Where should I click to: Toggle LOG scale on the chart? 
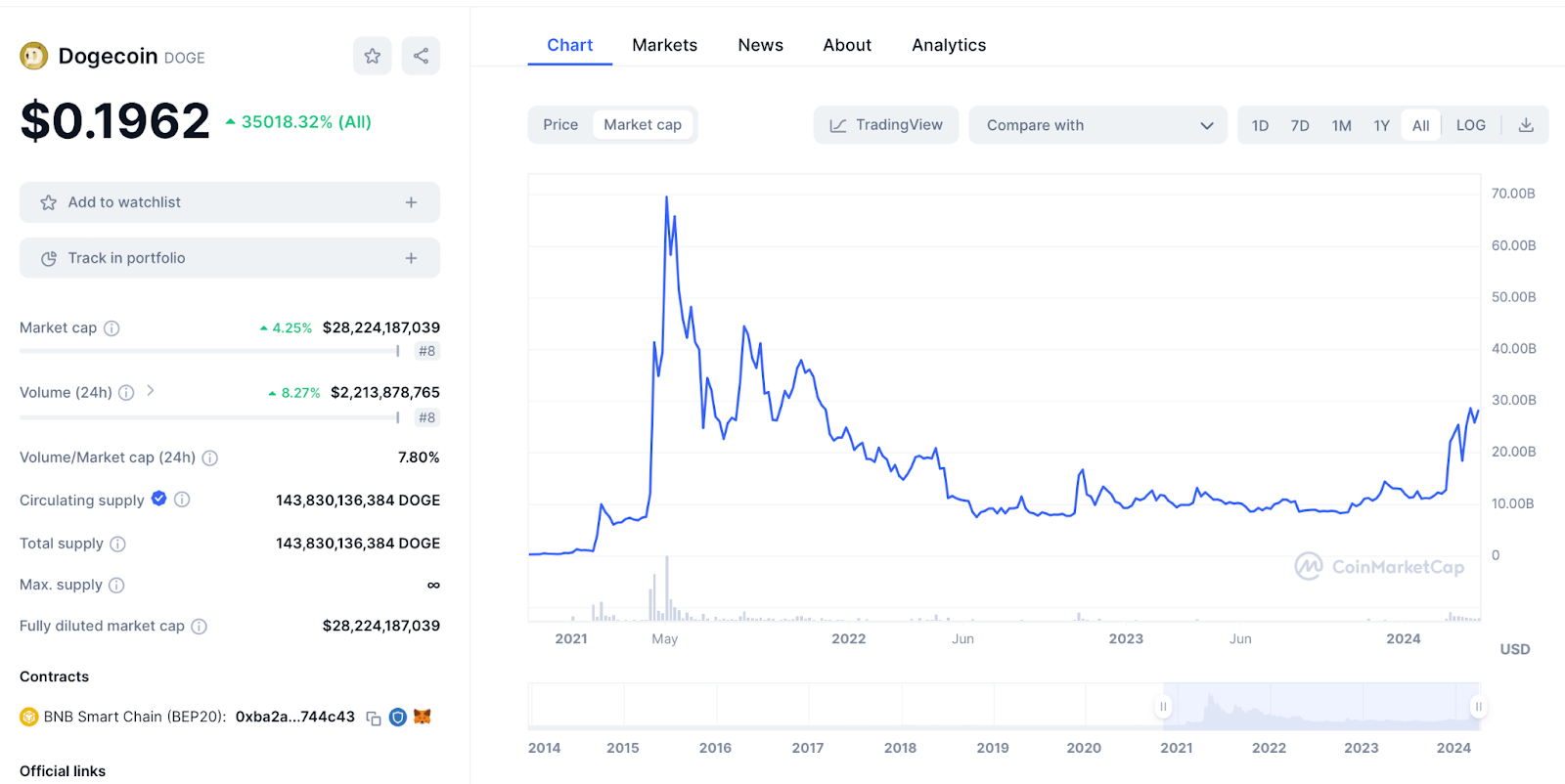[1470, 125]
